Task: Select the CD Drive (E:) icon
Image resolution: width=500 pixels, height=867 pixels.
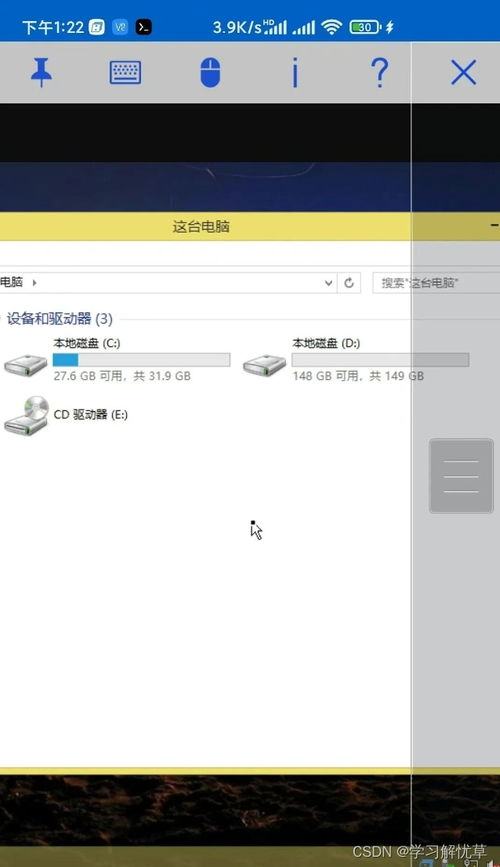Action: (26, 415)
